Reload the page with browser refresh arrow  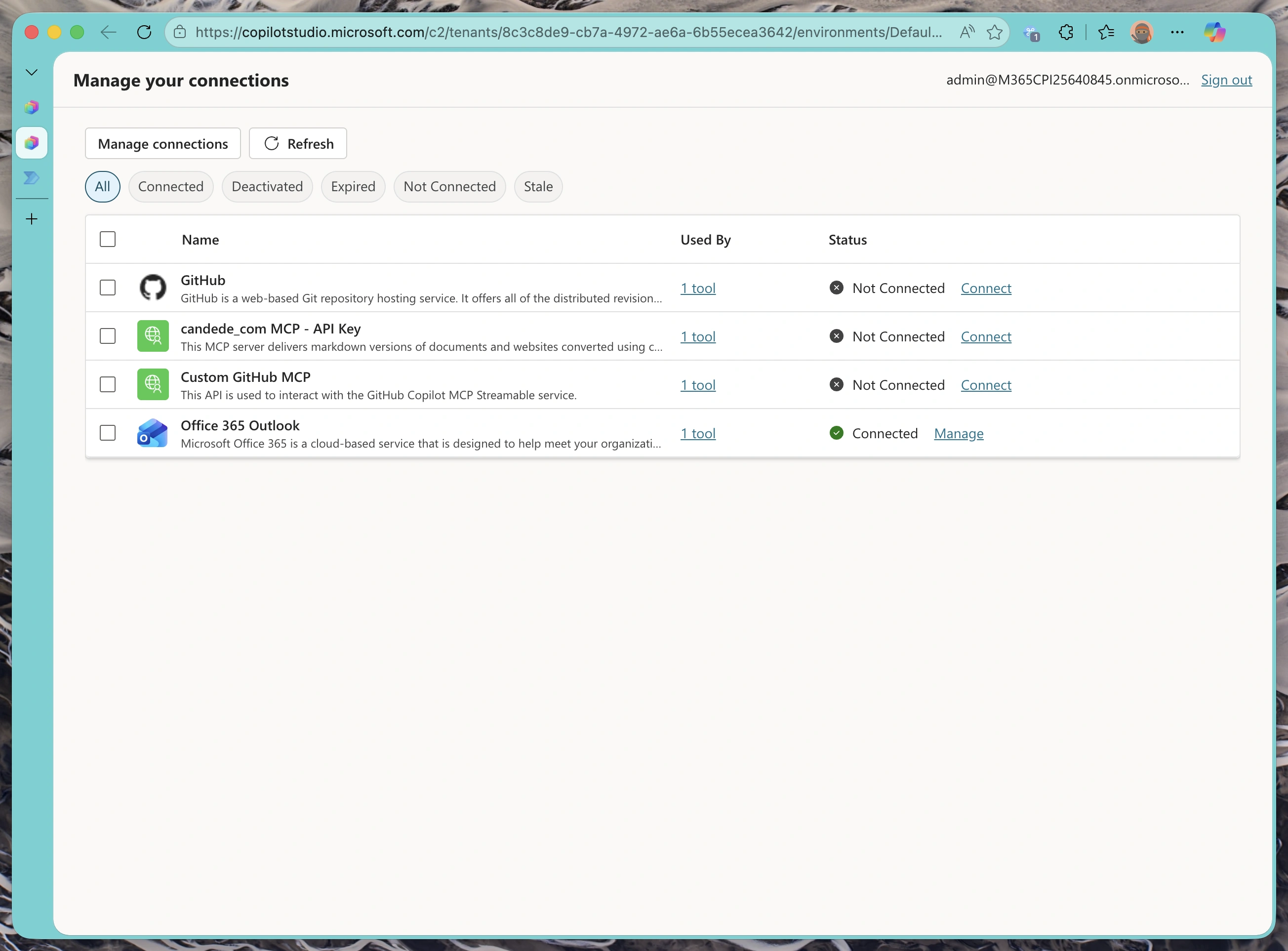click(x=144, y=32)
